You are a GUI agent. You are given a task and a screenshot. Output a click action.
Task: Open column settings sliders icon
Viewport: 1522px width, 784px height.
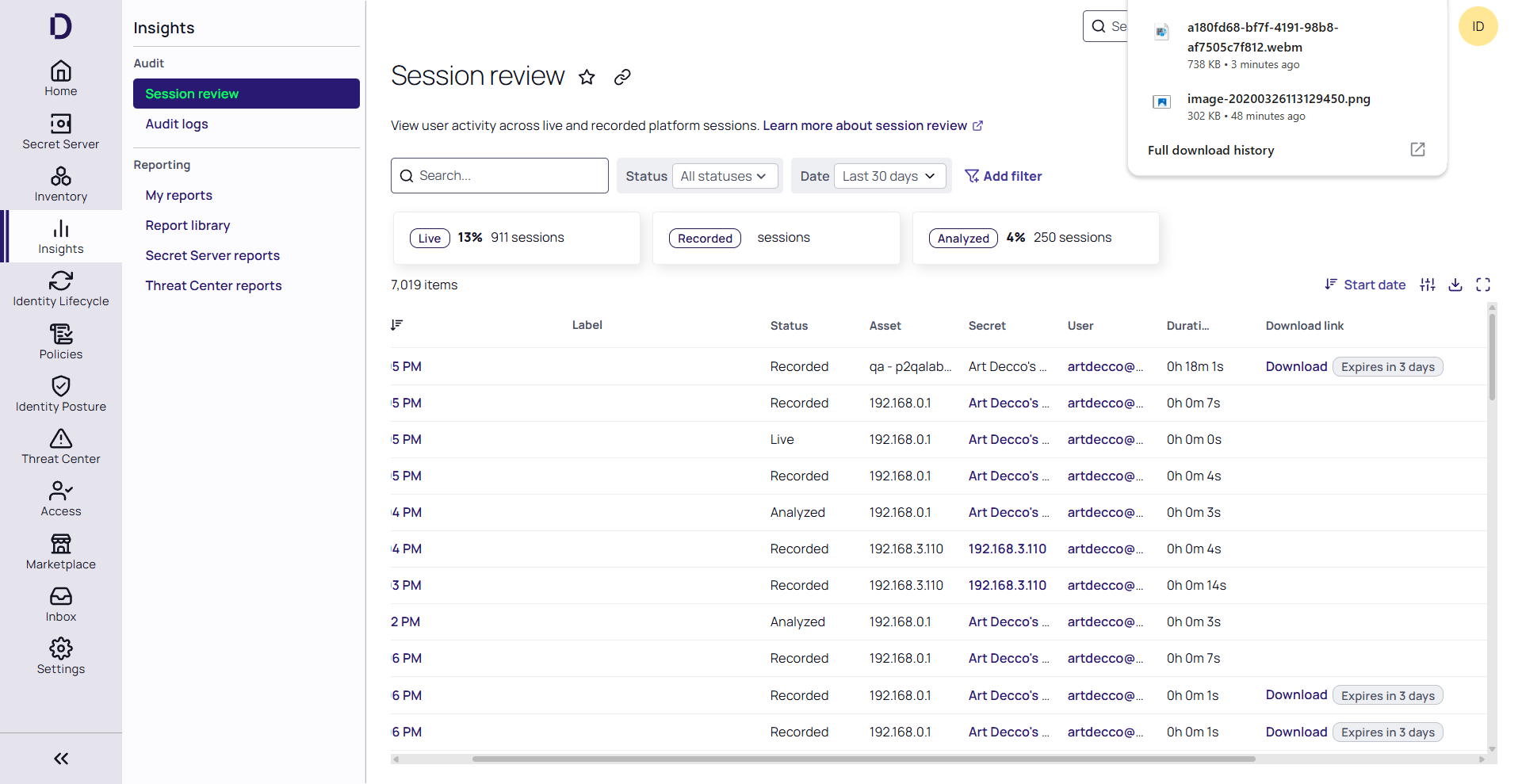[1427, 285]
